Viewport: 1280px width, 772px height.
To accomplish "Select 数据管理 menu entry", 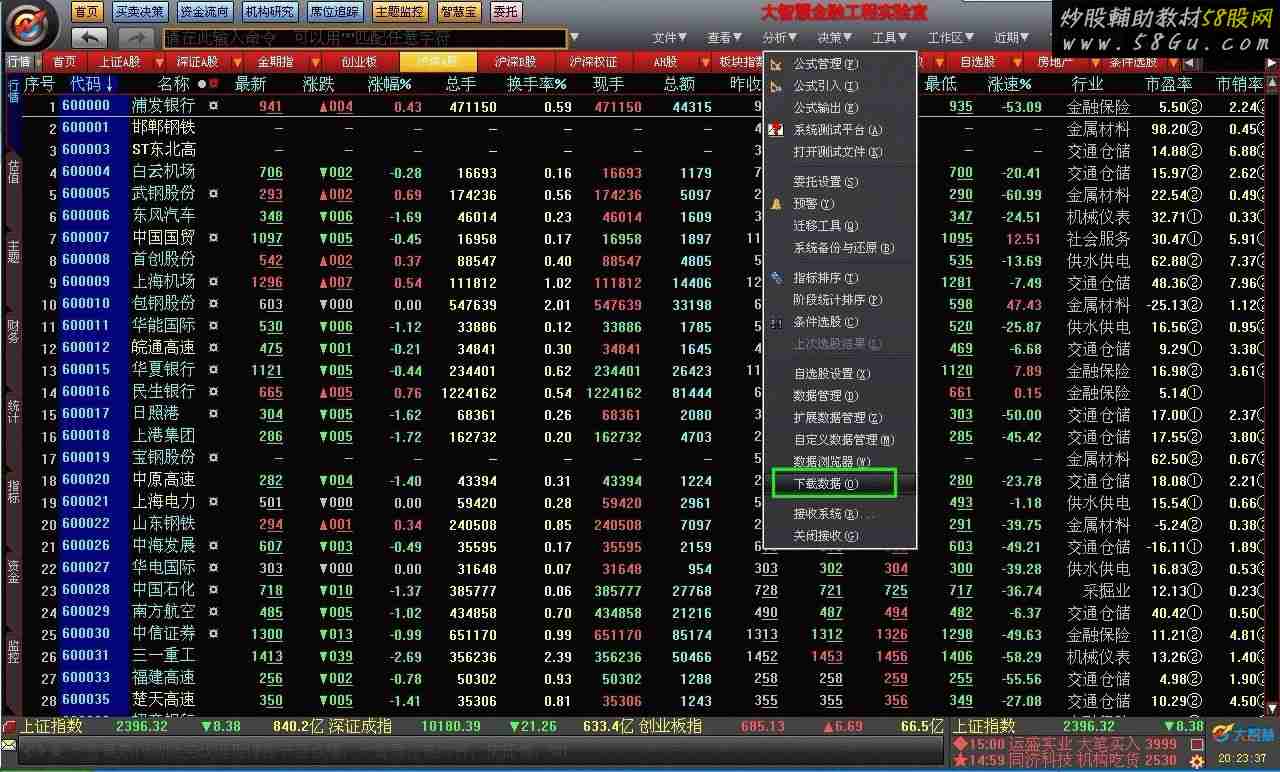I will (840, 396).
